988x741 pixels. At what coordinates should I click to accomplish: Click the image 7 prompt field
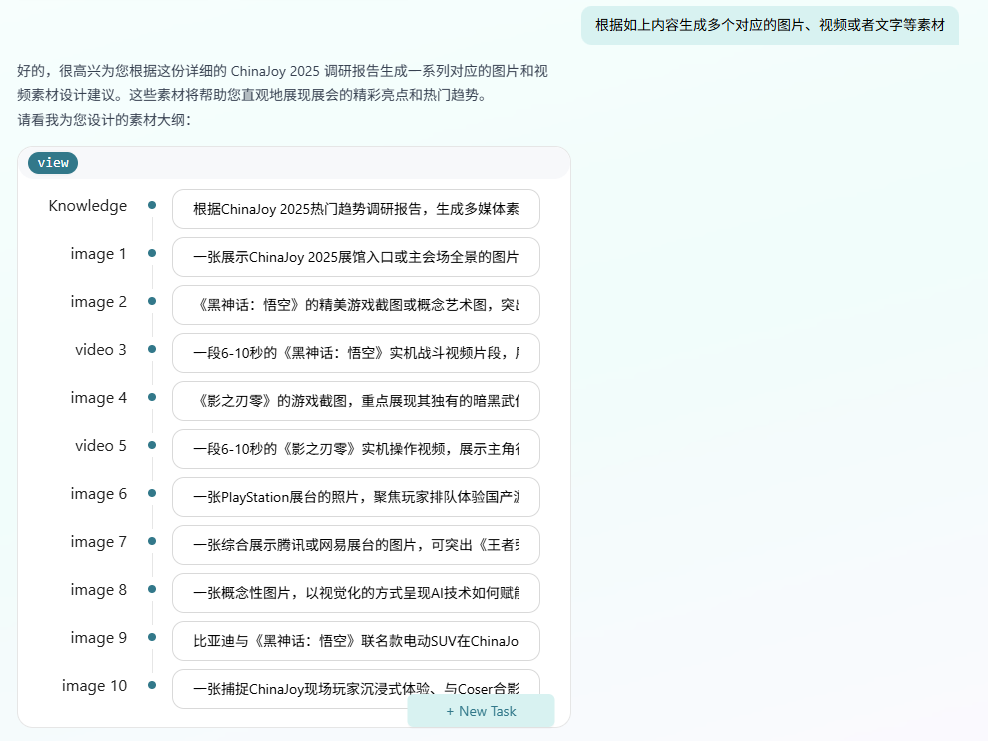(x=356, y=545)
